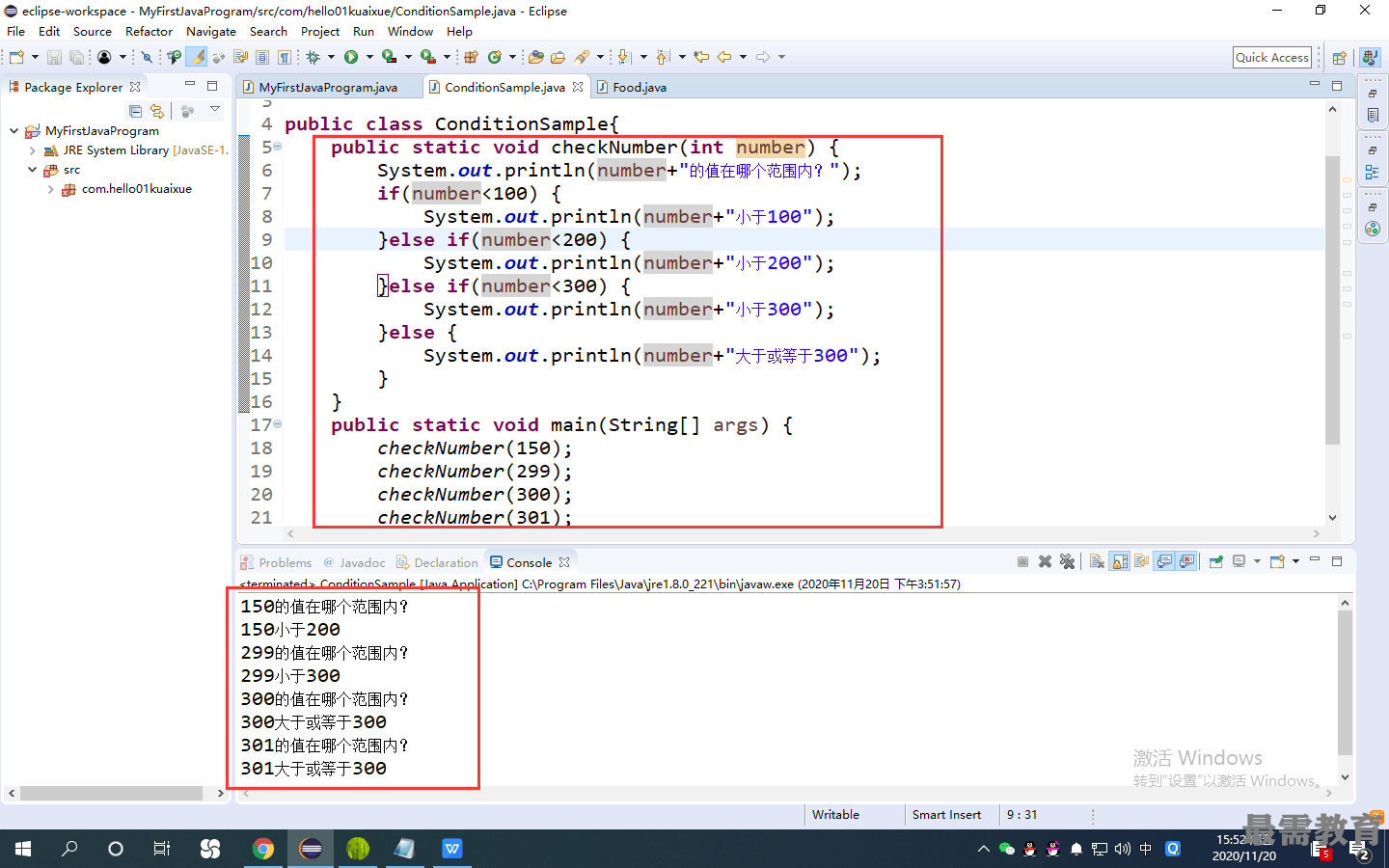This screenshot has height=868, width=1389.
Task: Start debugging with the Debug bug icon
Action: coord(313,57)
